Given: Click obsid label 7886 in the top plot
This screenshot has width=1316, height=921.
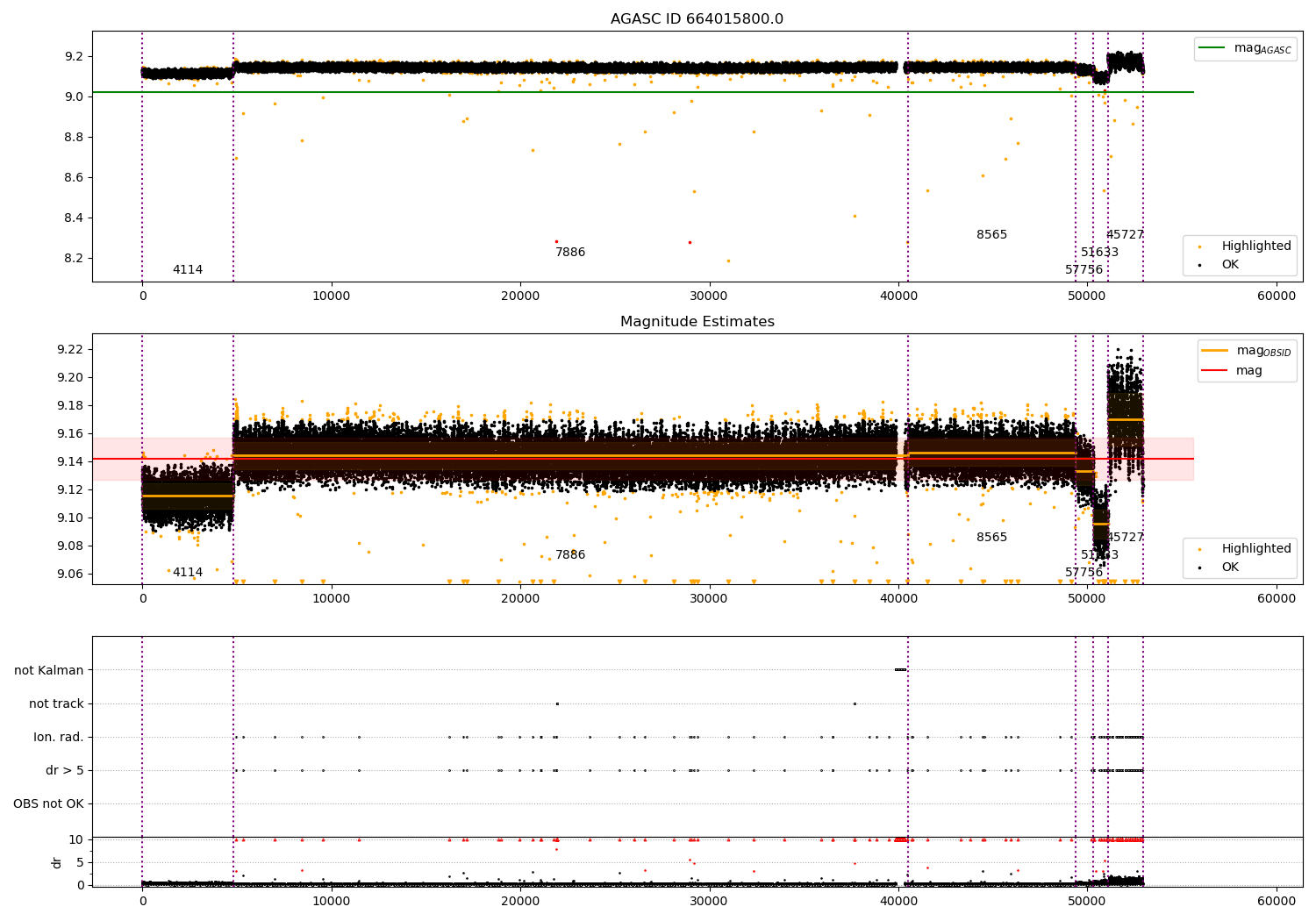Looking at the screenshot, I should 570,252.
